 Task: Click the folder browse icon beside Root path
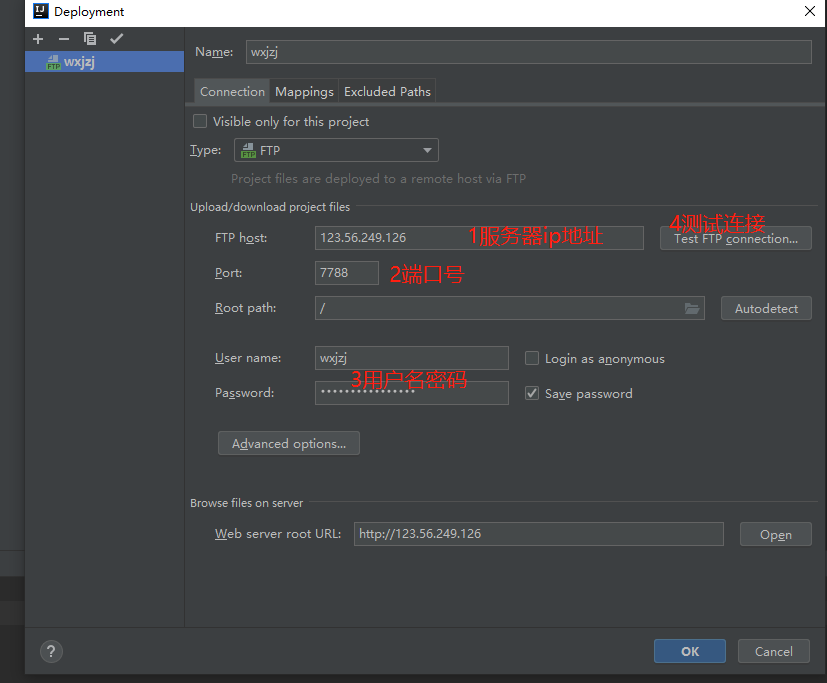(x=692, y=308)
